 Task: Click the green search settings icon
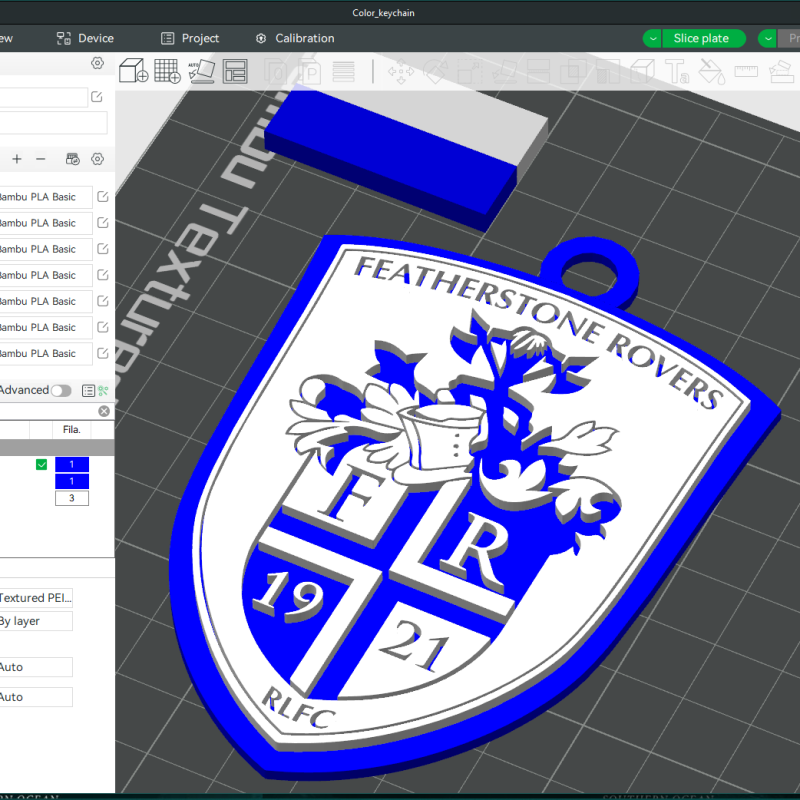pyautogui.click(x=104, y=391)
